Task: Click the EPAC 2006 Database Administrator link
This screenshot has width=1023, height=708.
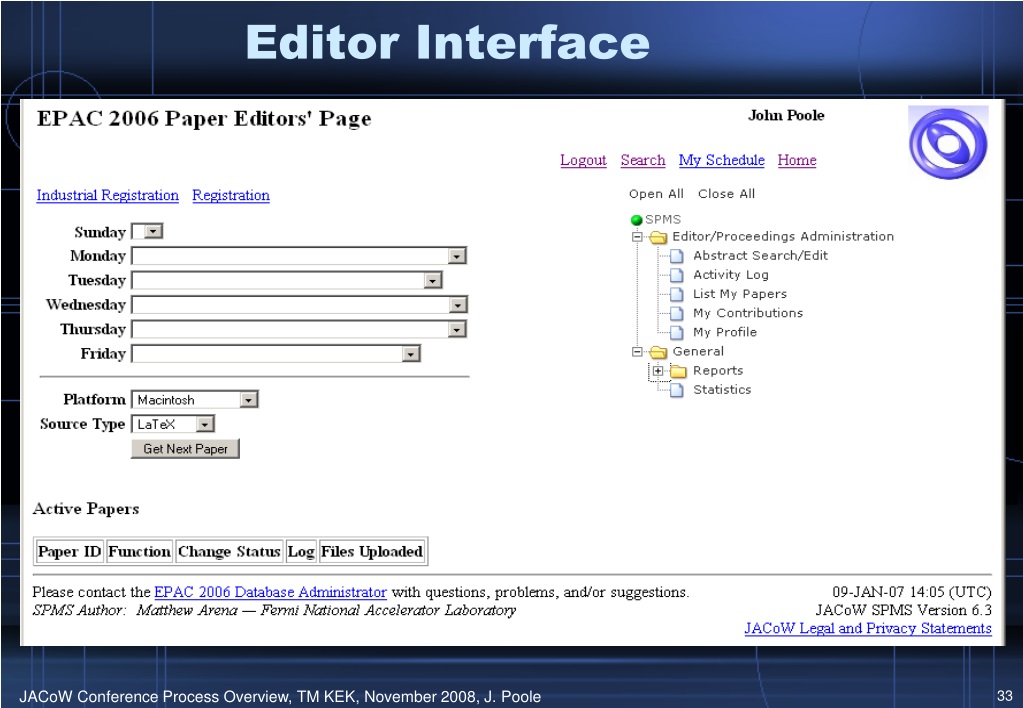Action: click(270, 593)
